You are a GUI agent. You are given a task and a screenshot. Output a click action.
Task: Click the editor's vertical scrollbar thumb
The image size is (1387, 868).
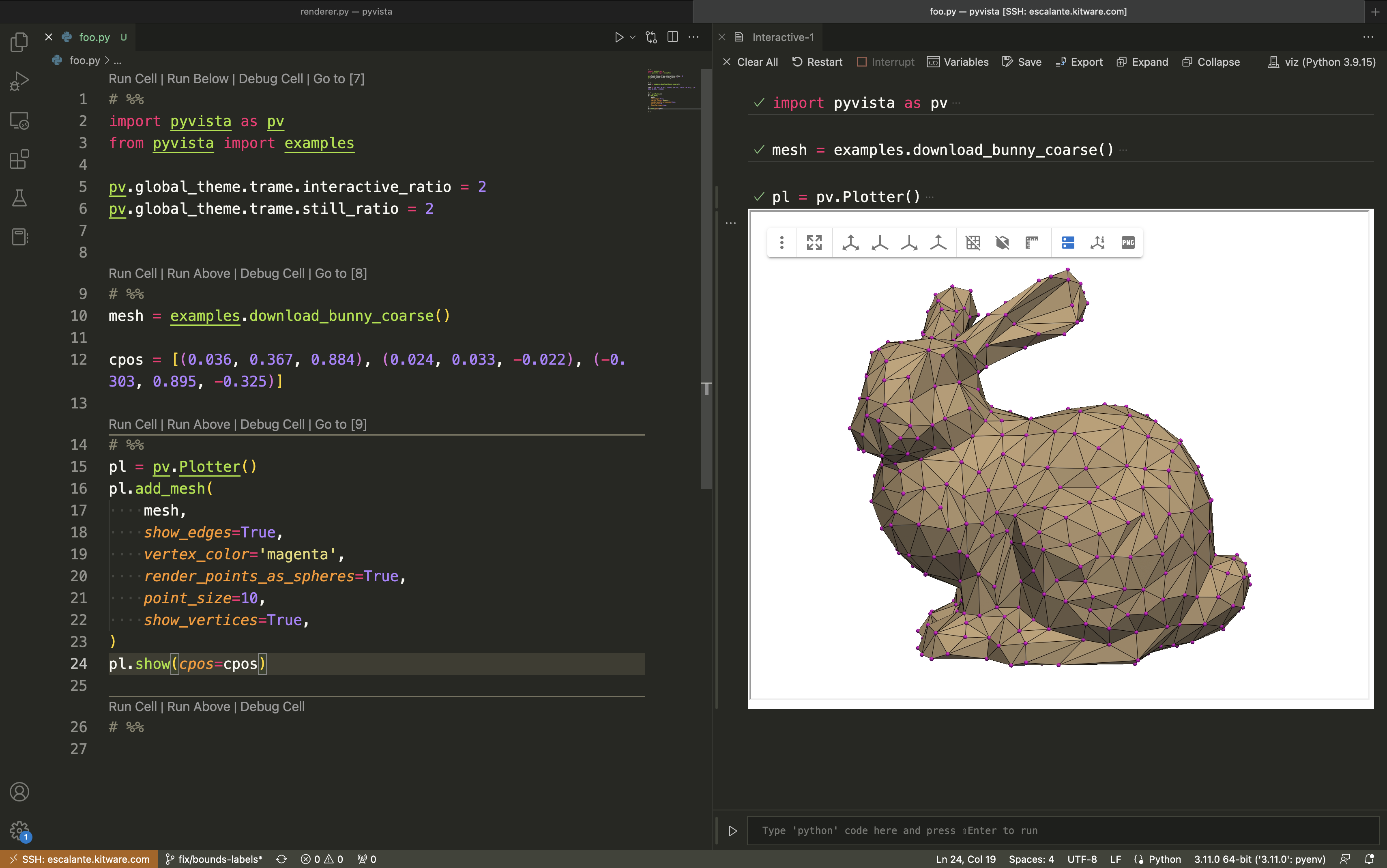coord(706,279)
